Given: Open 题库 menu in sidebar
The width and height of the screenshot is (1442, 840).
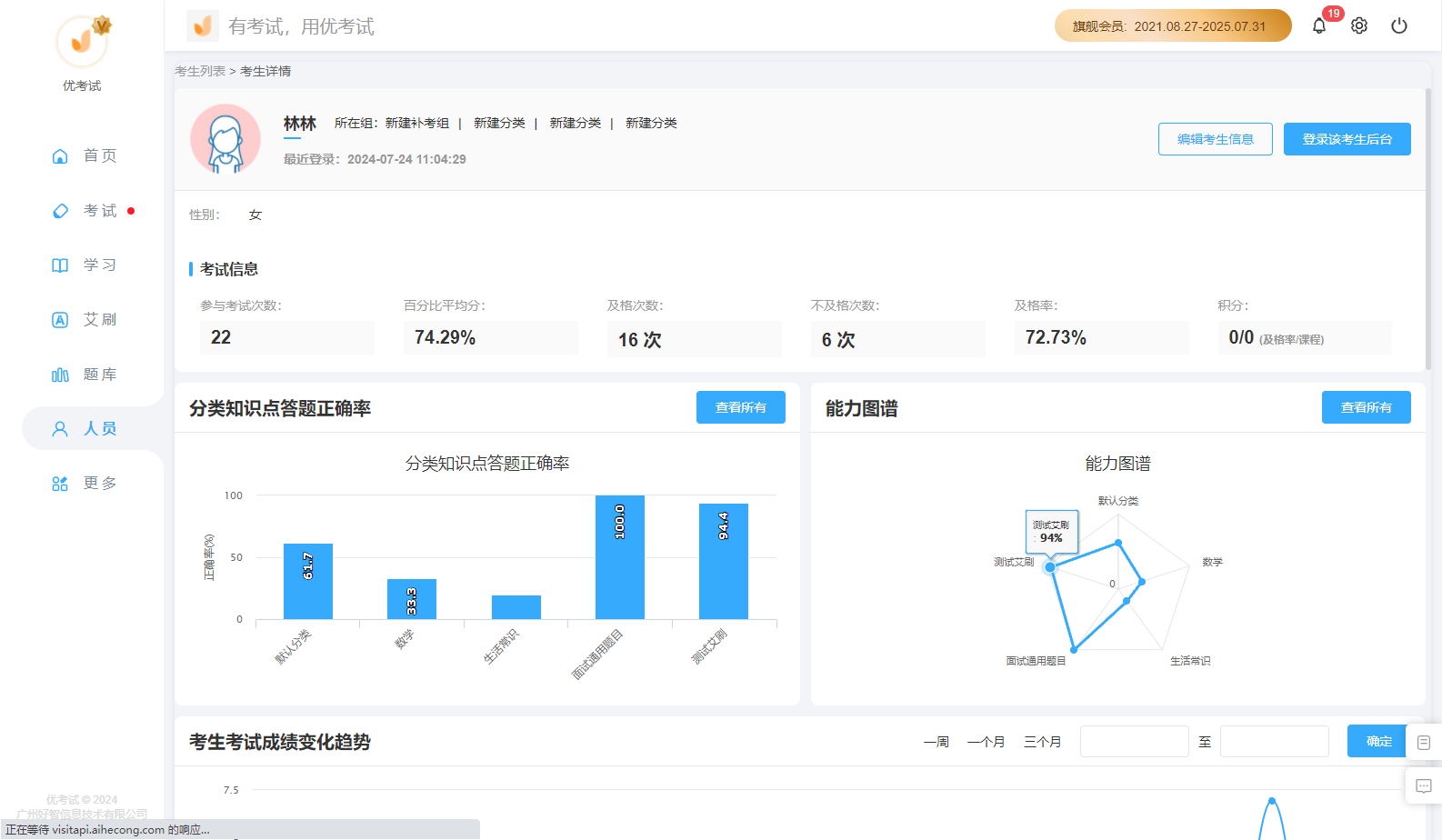Looking at the screenshot, I should click(100, 375).
